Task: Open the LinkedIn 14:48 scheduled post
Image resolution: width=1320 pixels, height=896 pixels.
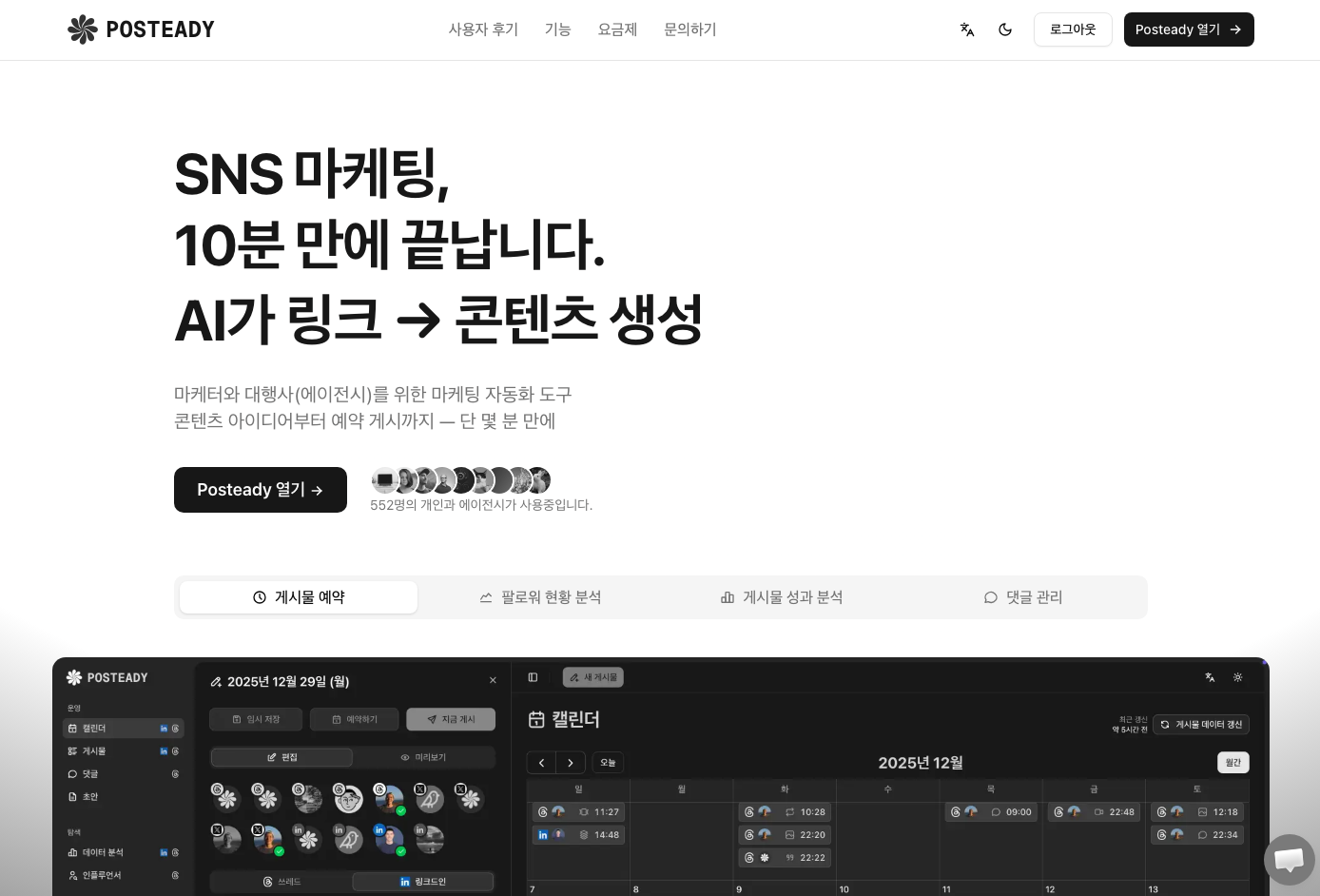Action: [x=578, y=835]
